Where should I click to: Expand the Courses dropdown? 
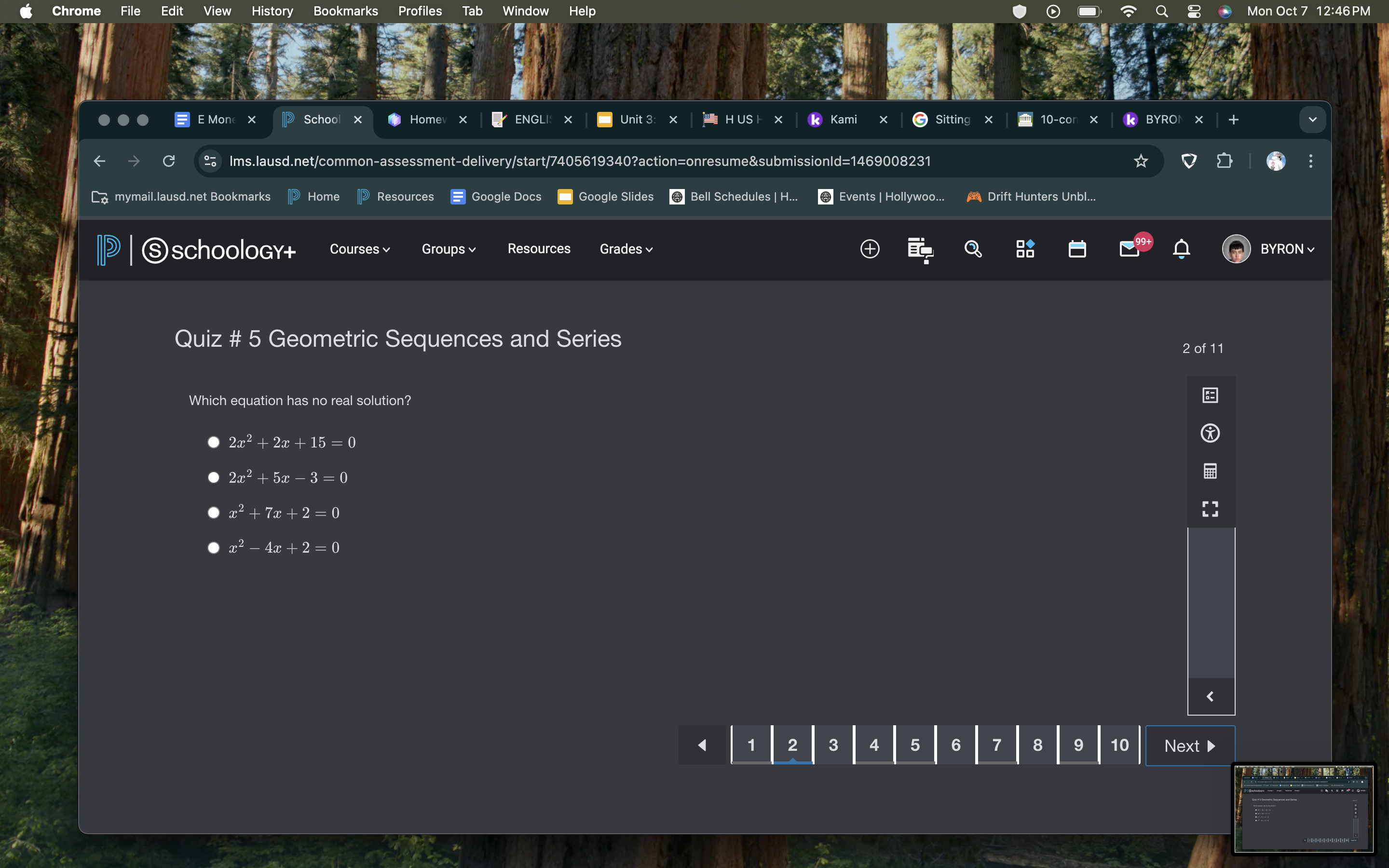click(x=360, y=248)
